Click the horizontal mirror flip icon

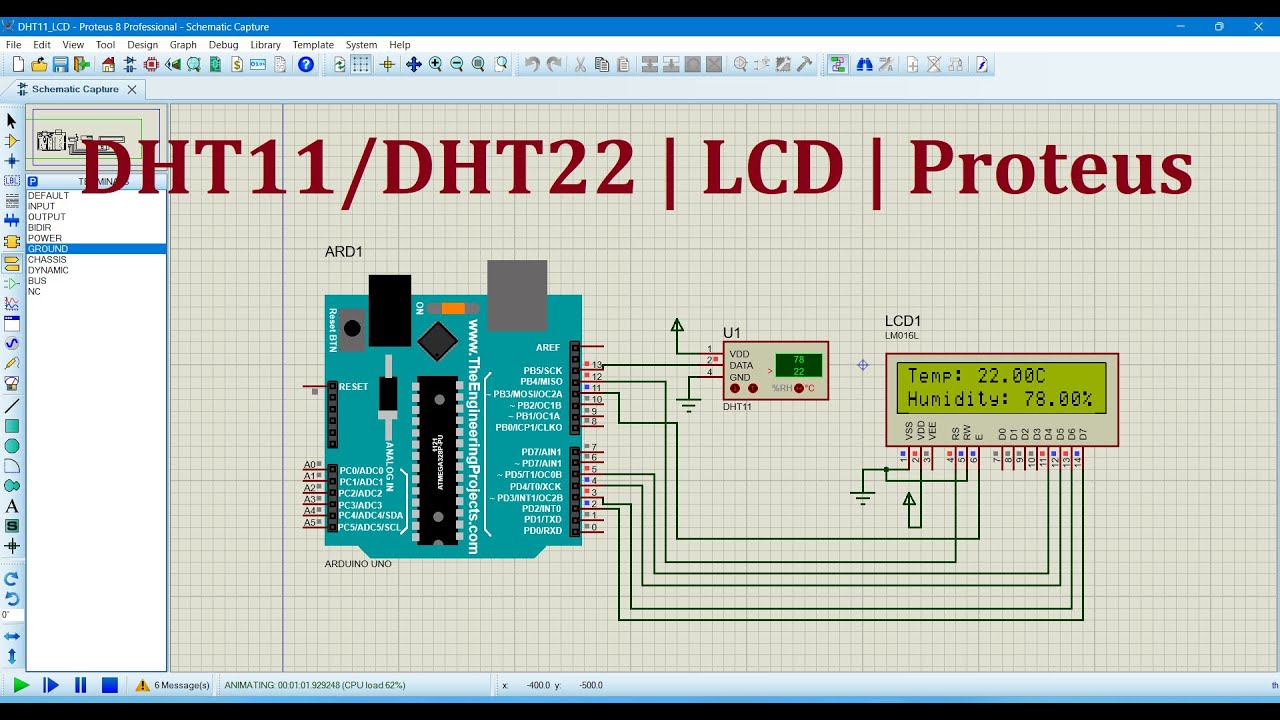click(12, 636)
